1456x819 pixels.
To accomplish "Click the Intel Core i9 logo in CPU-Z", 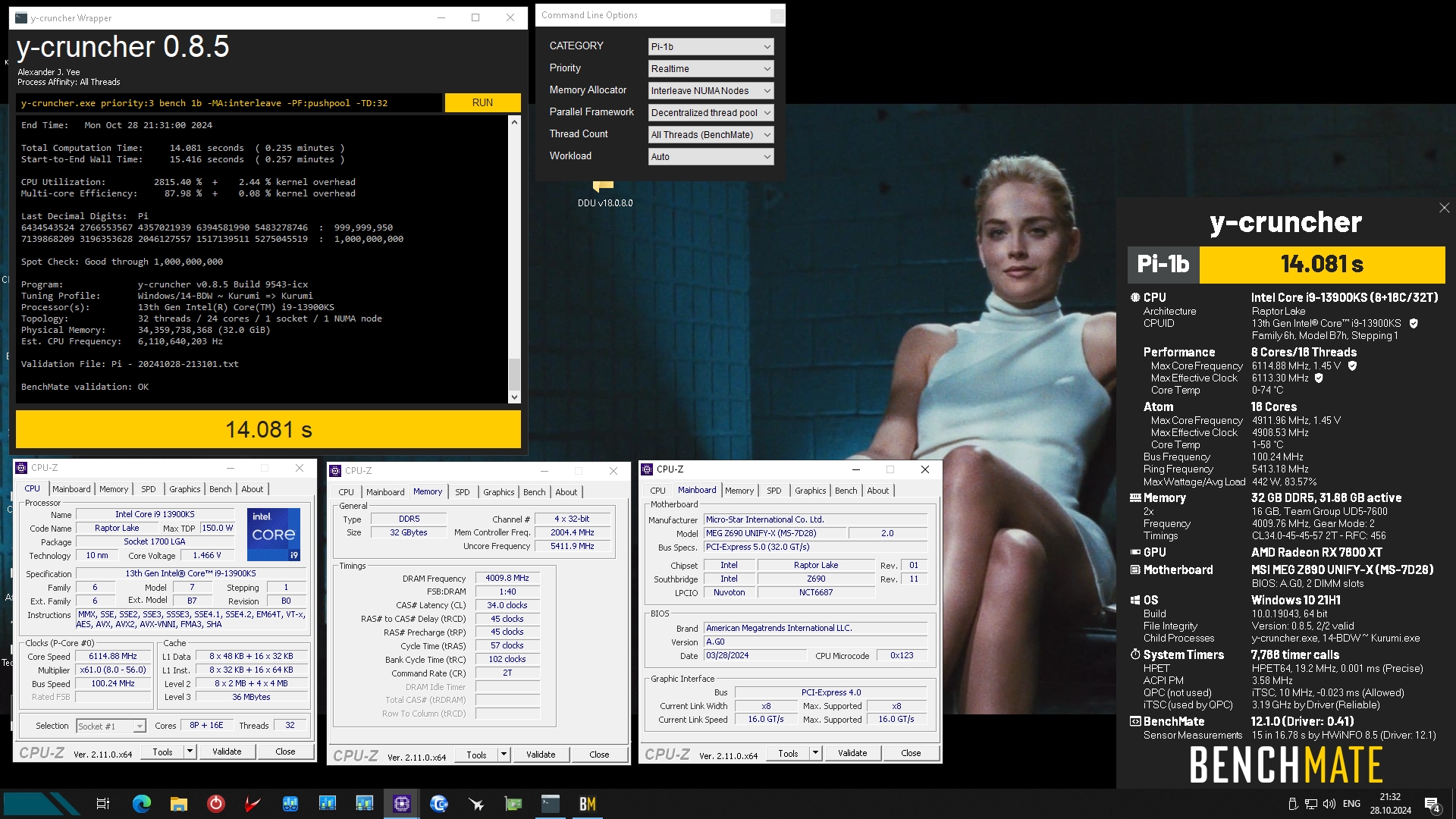I will click(x=274, y=535).
